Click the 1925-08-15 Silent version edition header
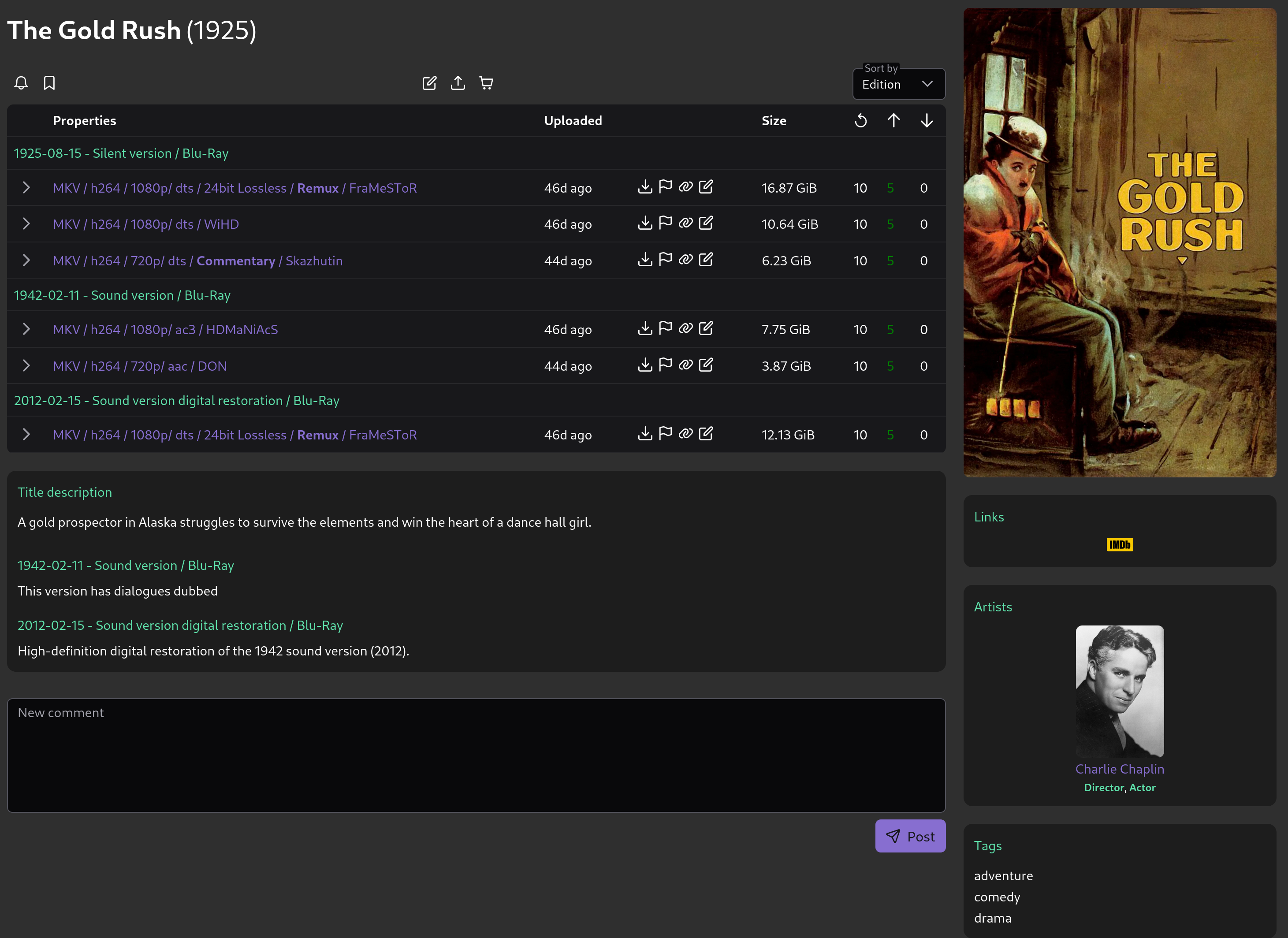The height and width of the screenshot is (938, 1288). tap(121, 153)
